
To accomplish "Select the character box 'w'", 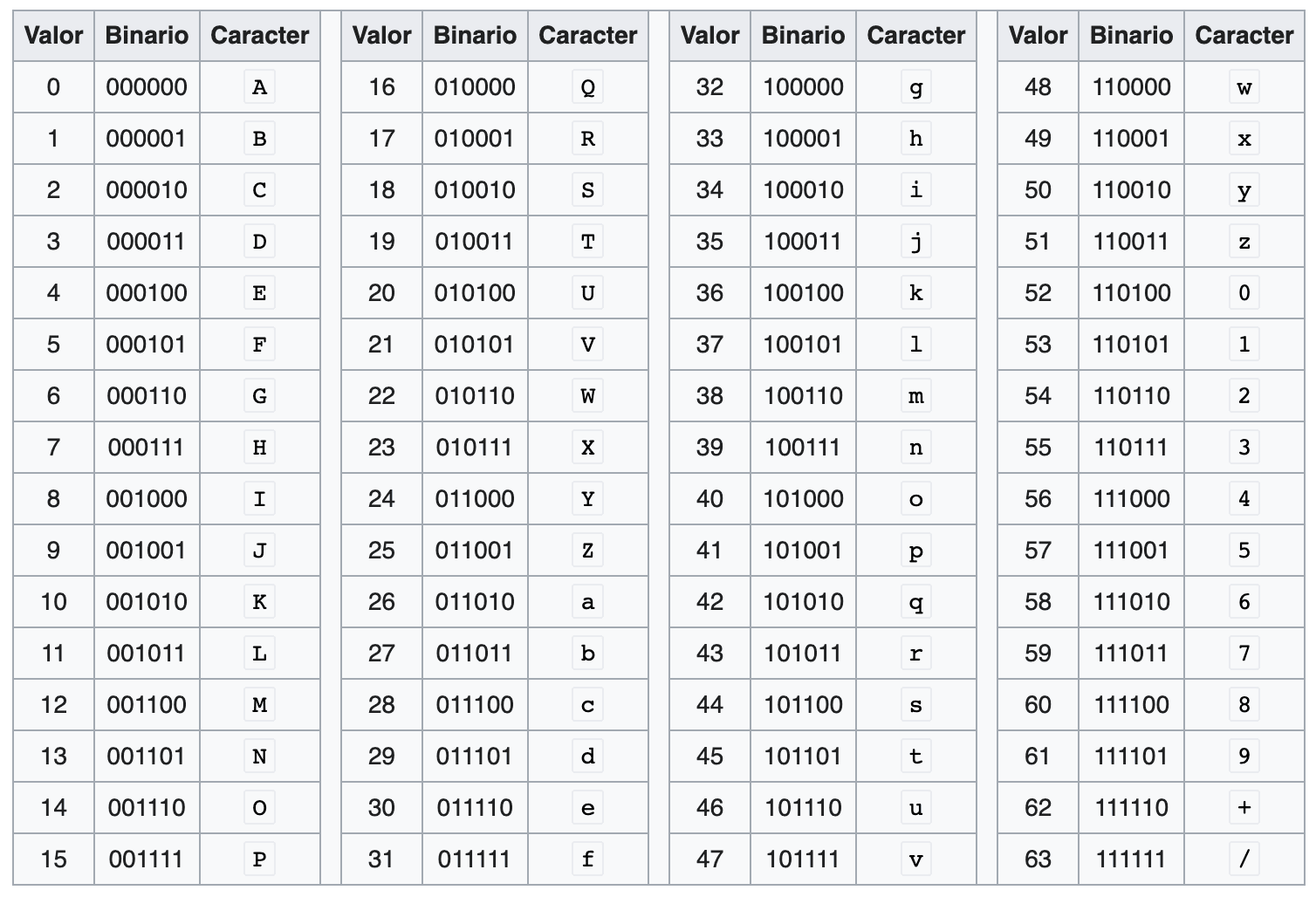I will (x=1244, y=87).
